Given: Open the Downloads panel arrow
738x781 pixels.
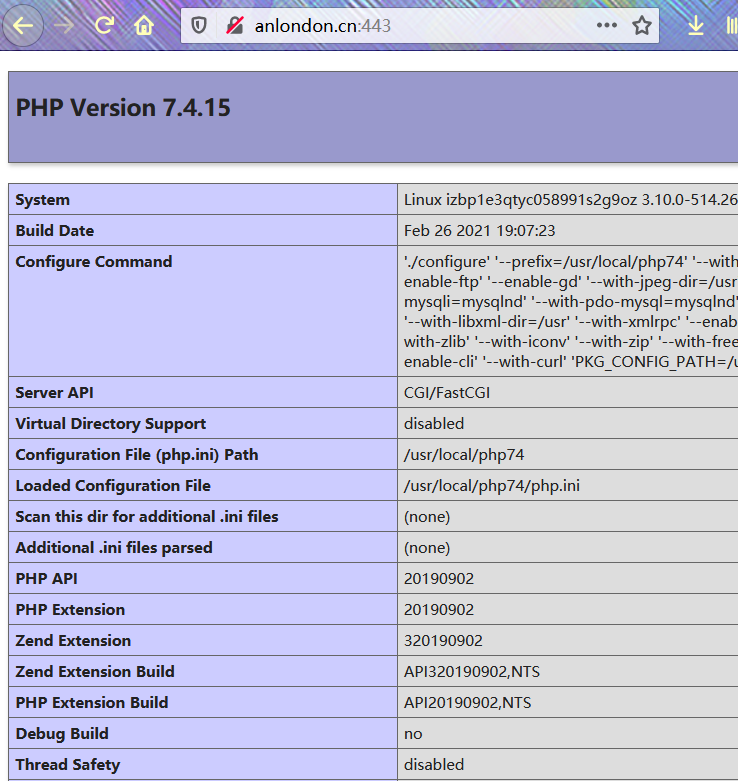Looking at the screenshot, I should [696, 26].
